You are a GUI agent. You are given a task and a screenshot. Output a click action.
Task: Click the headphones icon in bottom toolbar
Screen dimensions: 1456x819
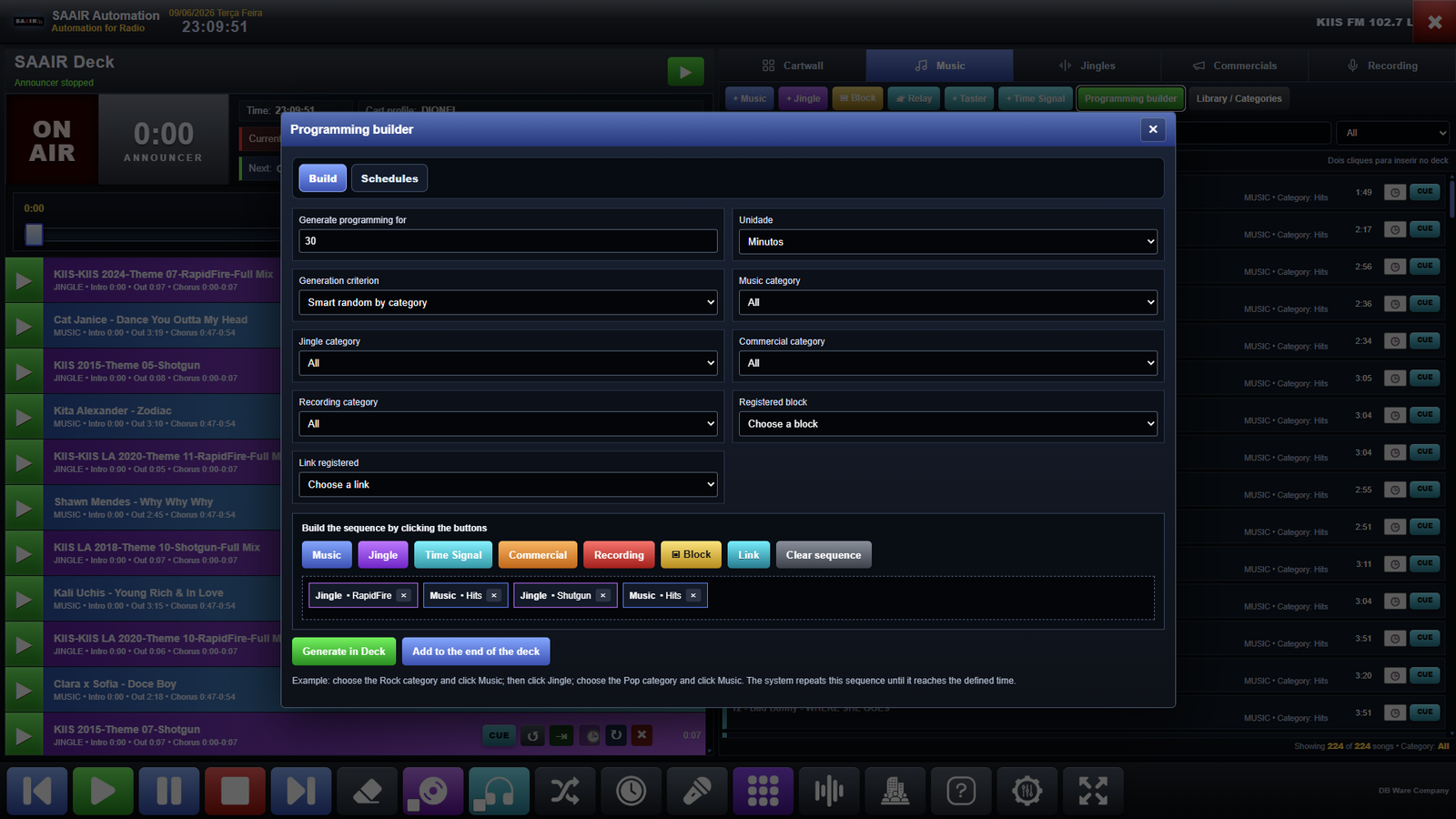499,791
